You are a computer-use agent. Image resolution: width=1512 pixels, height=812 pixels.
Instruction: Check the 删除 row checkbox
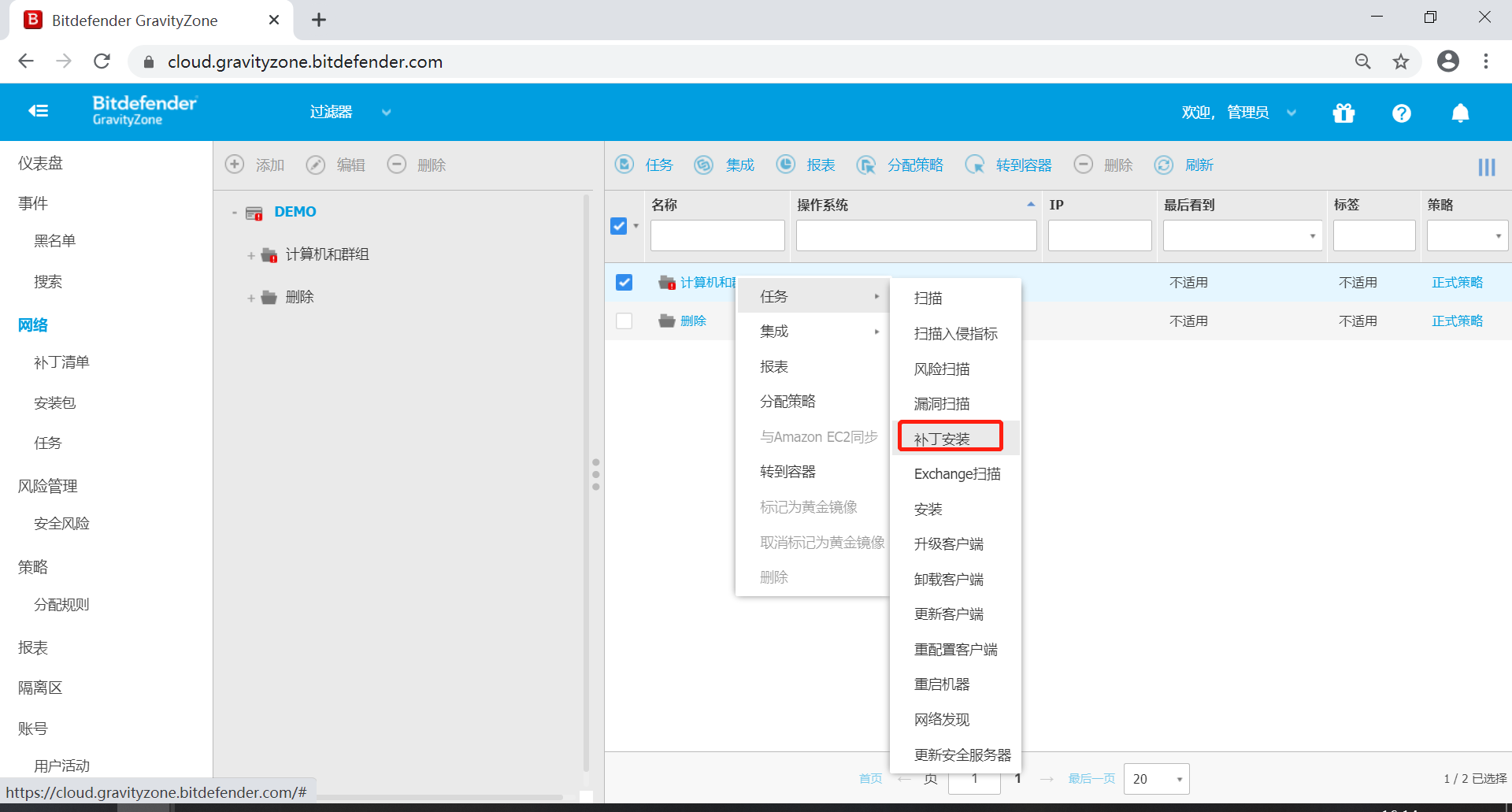click(x=624, y=321)
